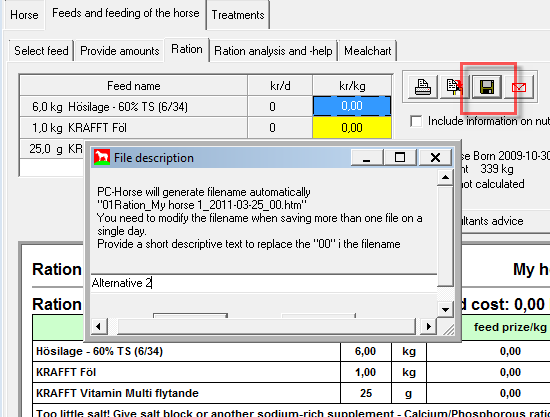Open the Treatments tab
The width and height of the screenshot is (550, 417).
pyautogui.click(x=238, y=15)
